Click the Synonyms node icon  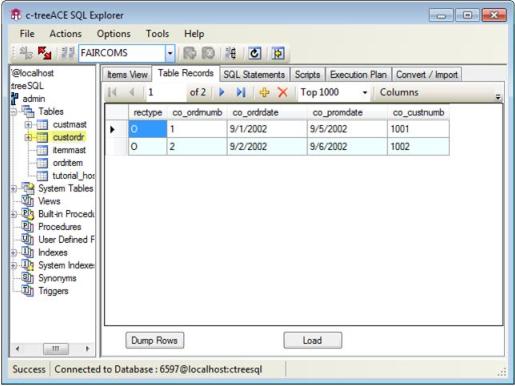pos(28,278)
